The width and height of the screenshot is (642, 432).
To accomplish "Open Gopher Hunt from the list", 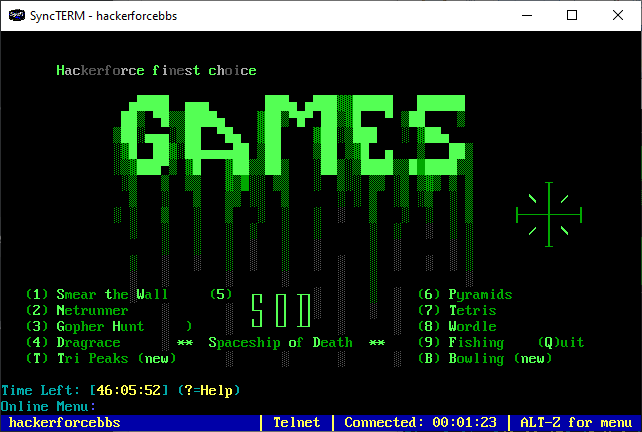I will (x=85, y=327).
